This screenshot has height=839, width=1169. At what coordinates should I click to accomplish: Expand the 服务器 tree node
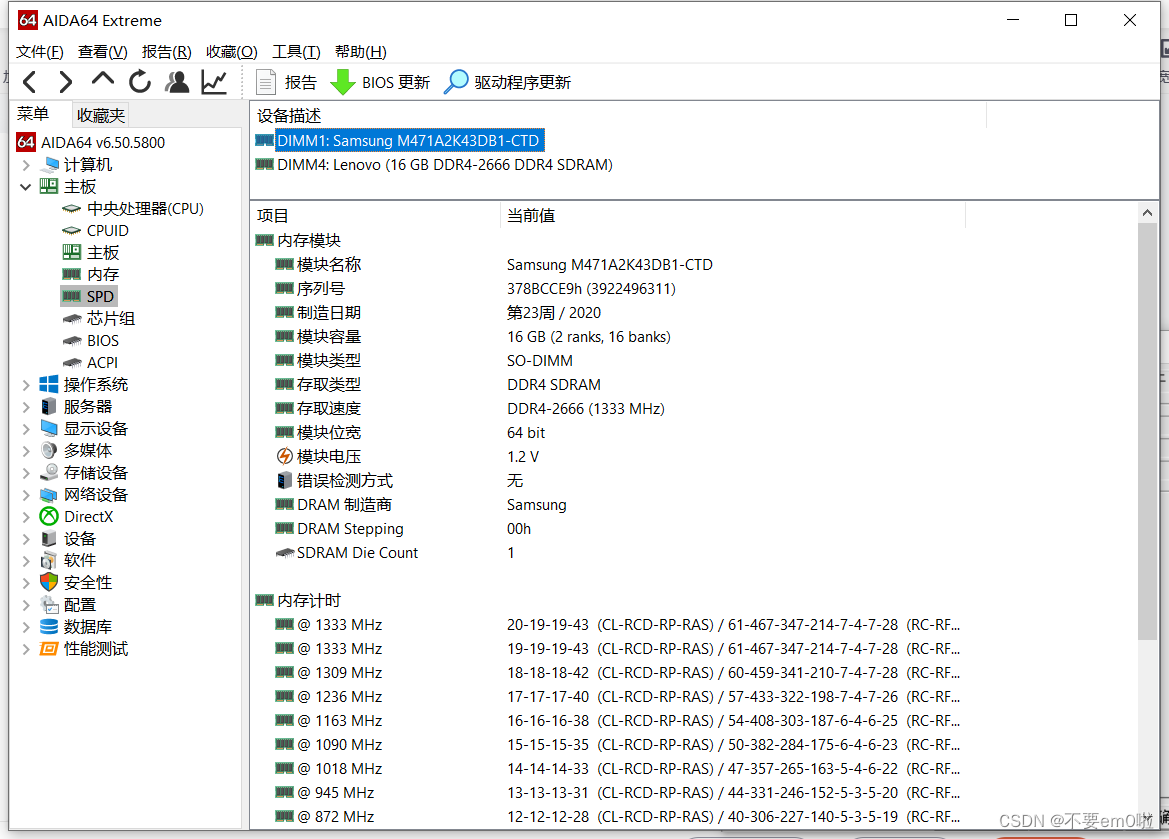pos(26,406)
